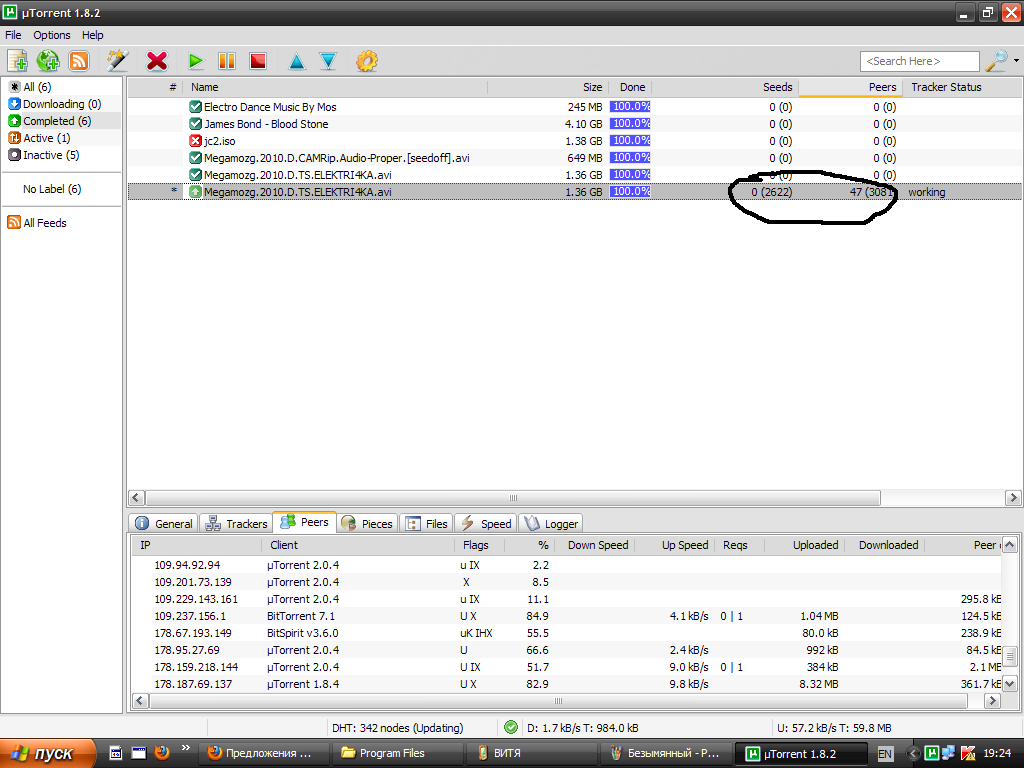
Task: Click the Create New Torrent wand icon
Action: click(x=118, y=61)
